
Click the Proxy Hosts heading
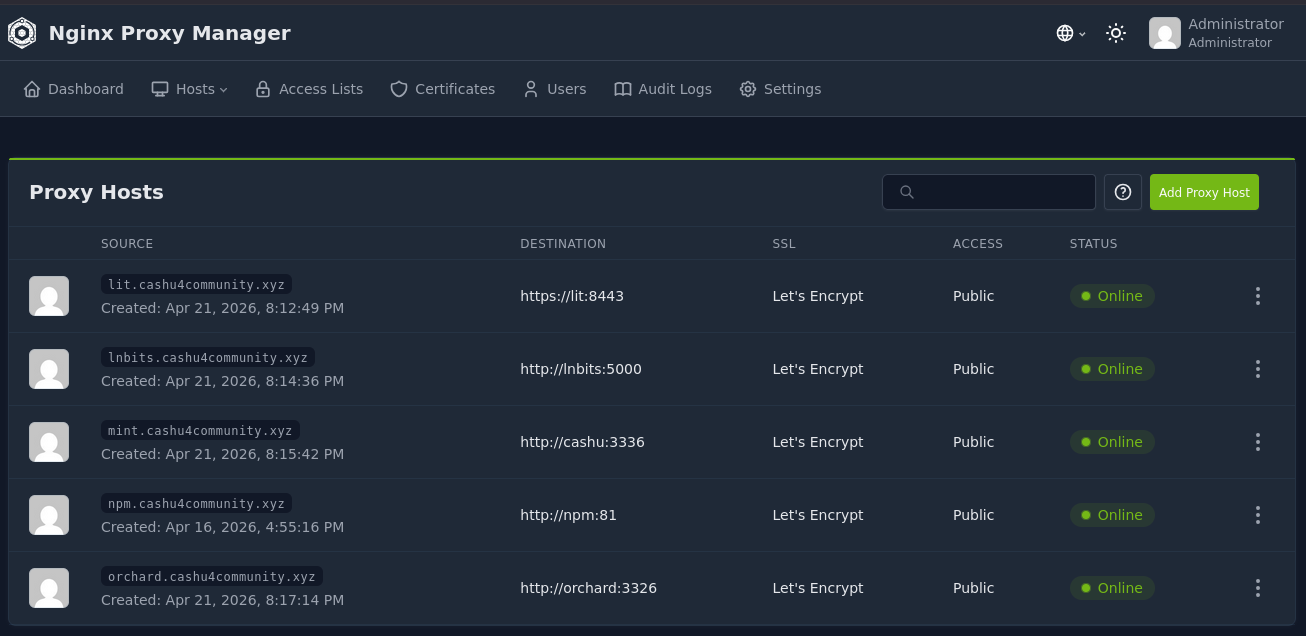click(x=96, y=192)
